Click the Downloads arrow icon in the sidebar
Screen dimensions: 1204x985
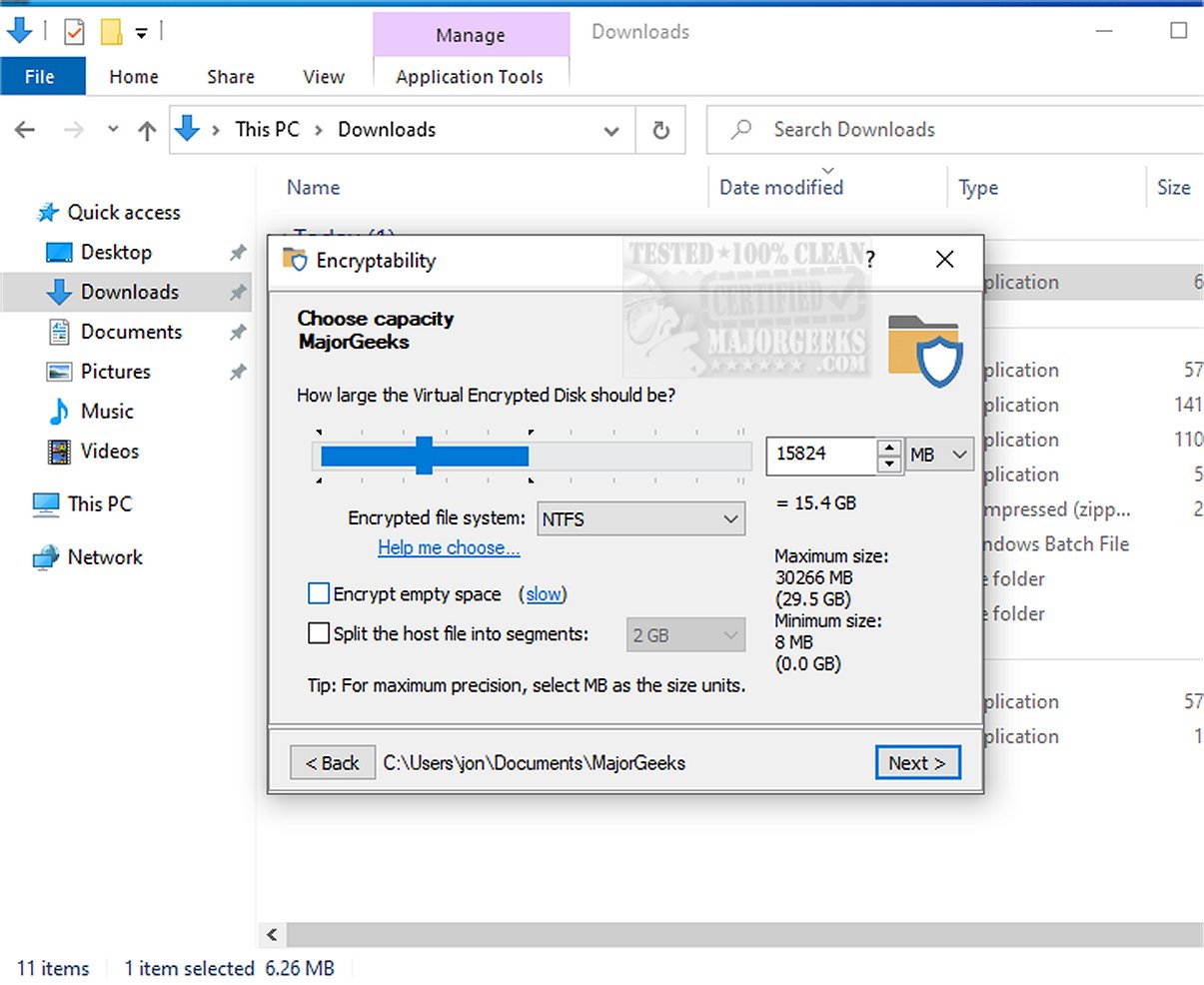tap(60, 292)
